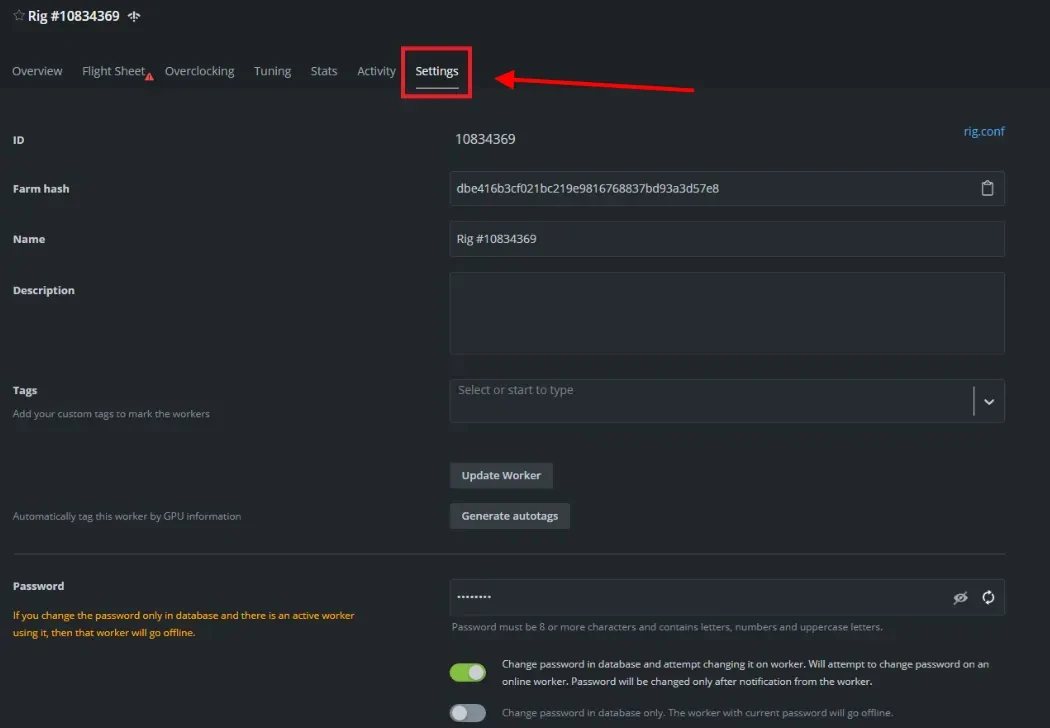
Task: Click into the Name input field
Action: [726, 239]
